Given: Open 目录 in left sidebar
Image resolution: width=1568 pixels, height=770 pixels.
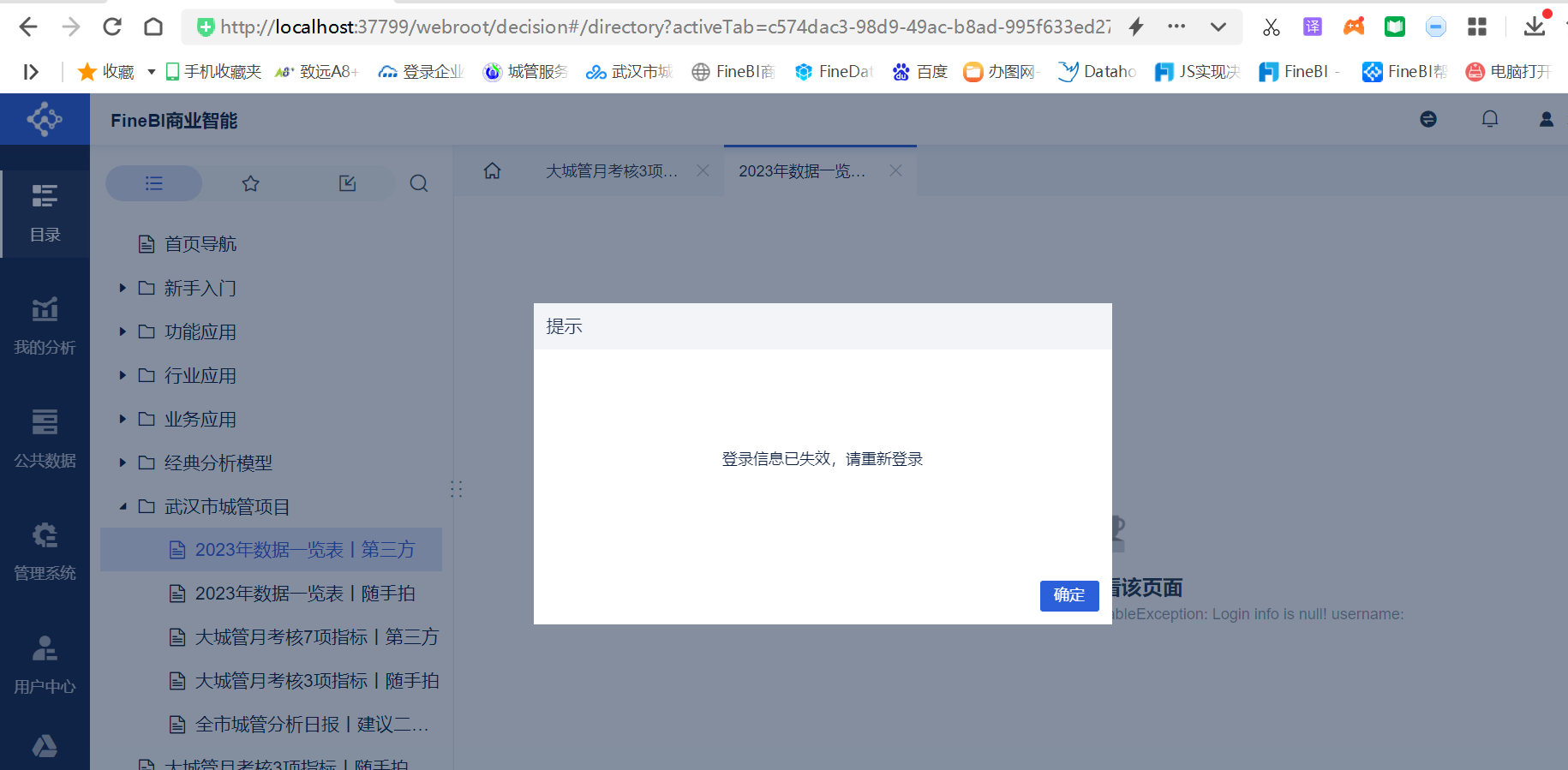Looking at the screenshot, I should coord(45,213).
